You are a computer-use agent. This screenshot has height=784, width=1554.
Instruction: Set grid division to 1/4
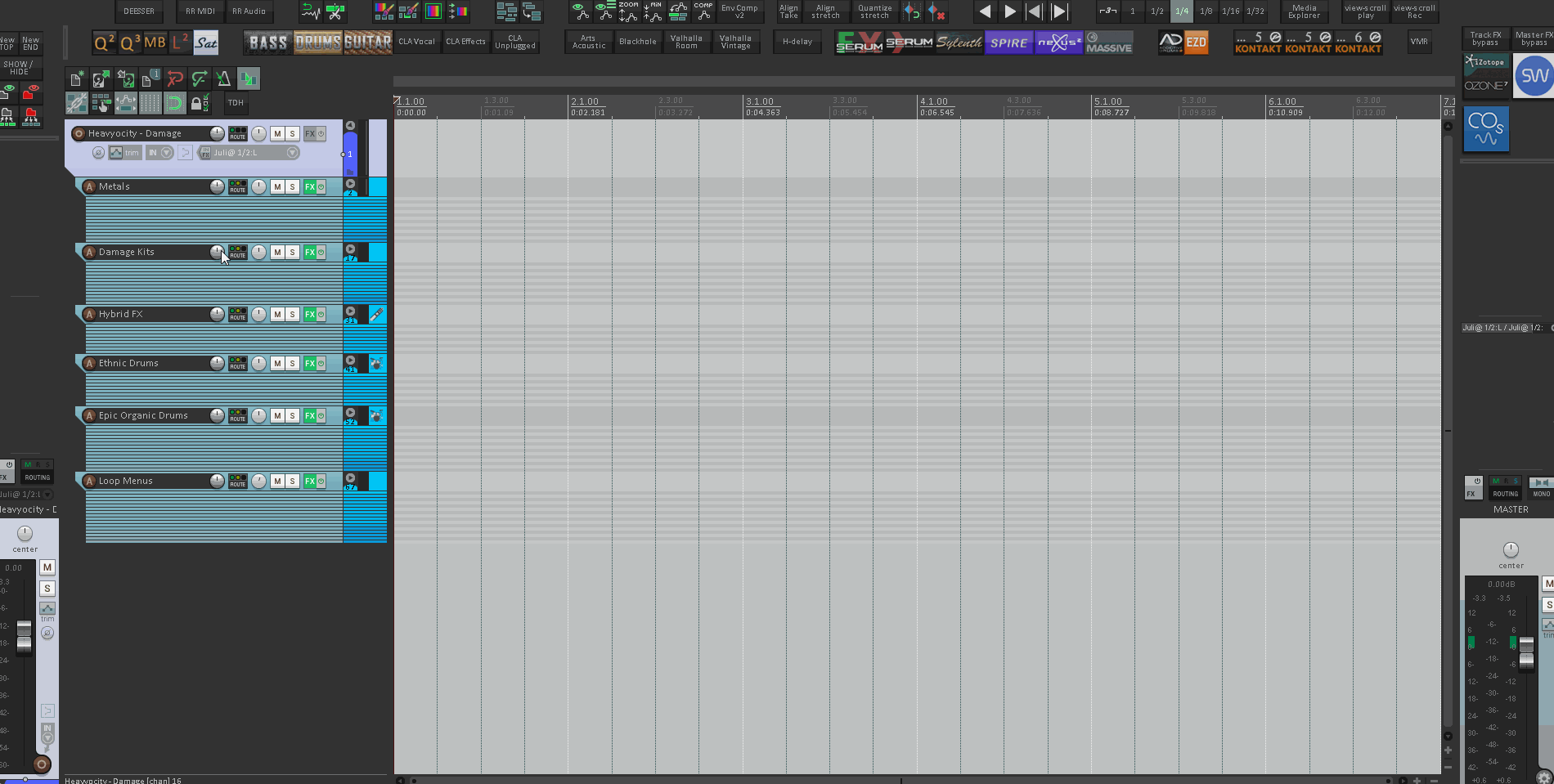[x=1182, y=11]
